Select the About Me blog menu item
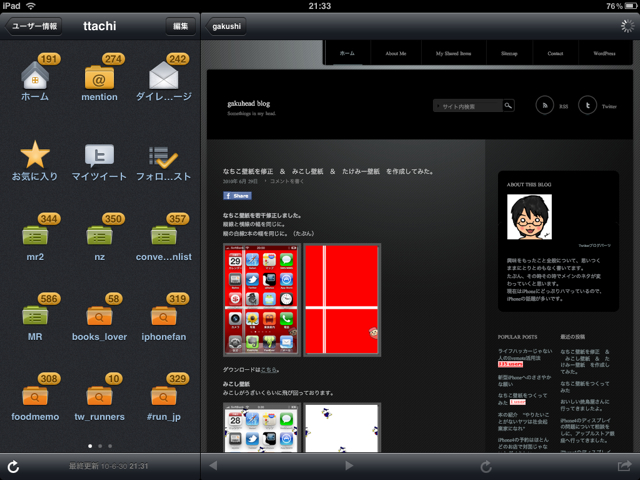Screen dimensions: 640x480 click(x=395, y=53)
